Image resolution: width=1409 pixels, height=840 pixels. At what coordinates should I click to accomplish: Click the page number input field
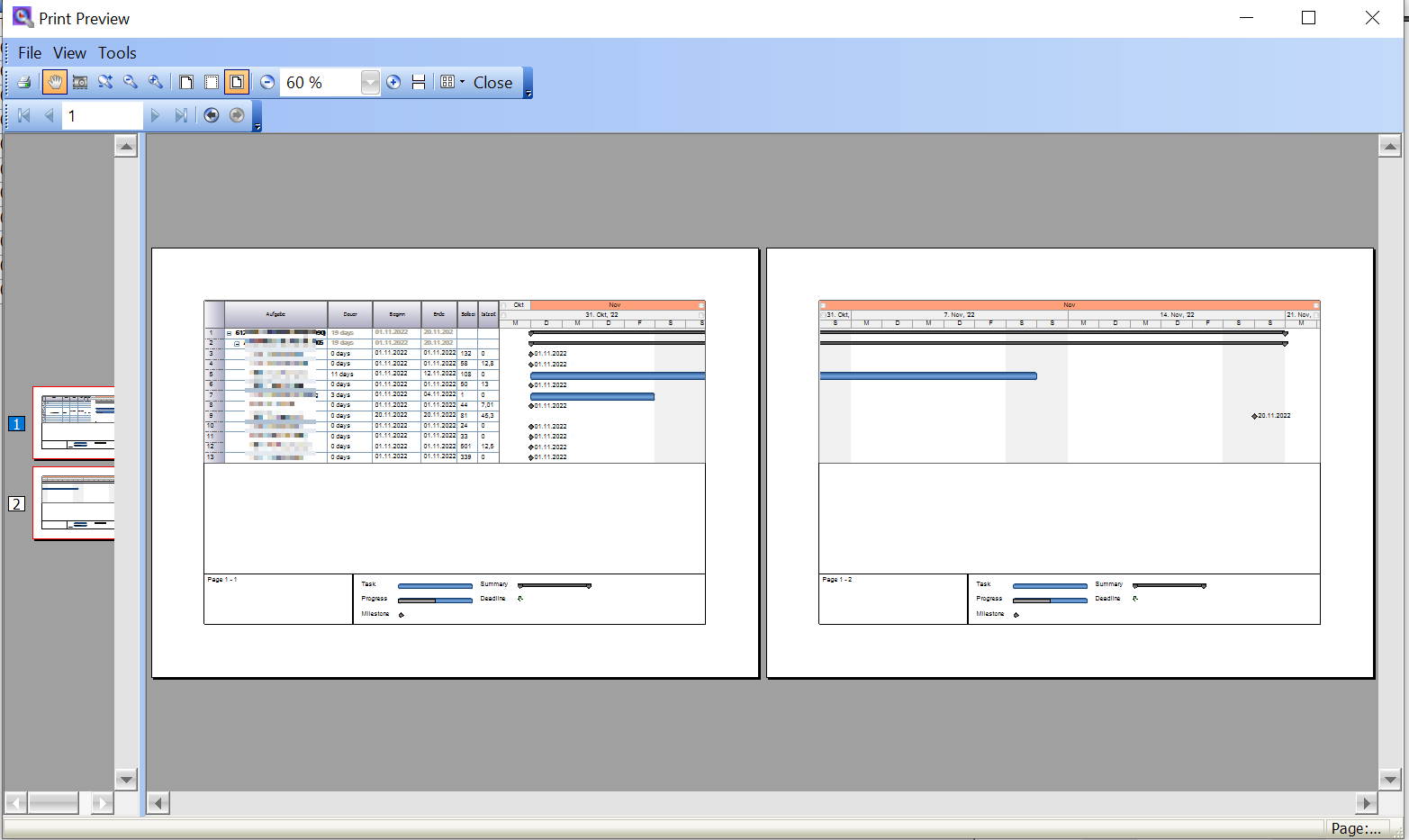[x=102, y=115]
